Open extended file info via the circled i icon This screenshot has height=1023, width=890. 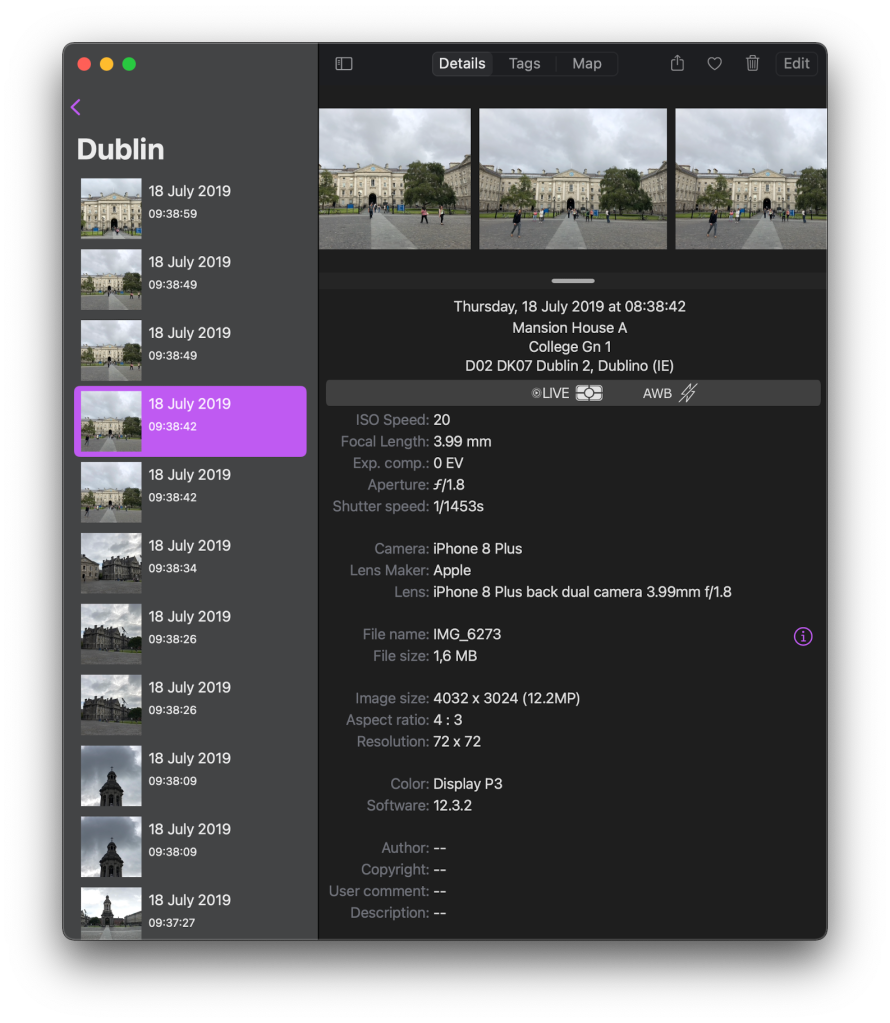pyautogui.click(x=803, y=636)
